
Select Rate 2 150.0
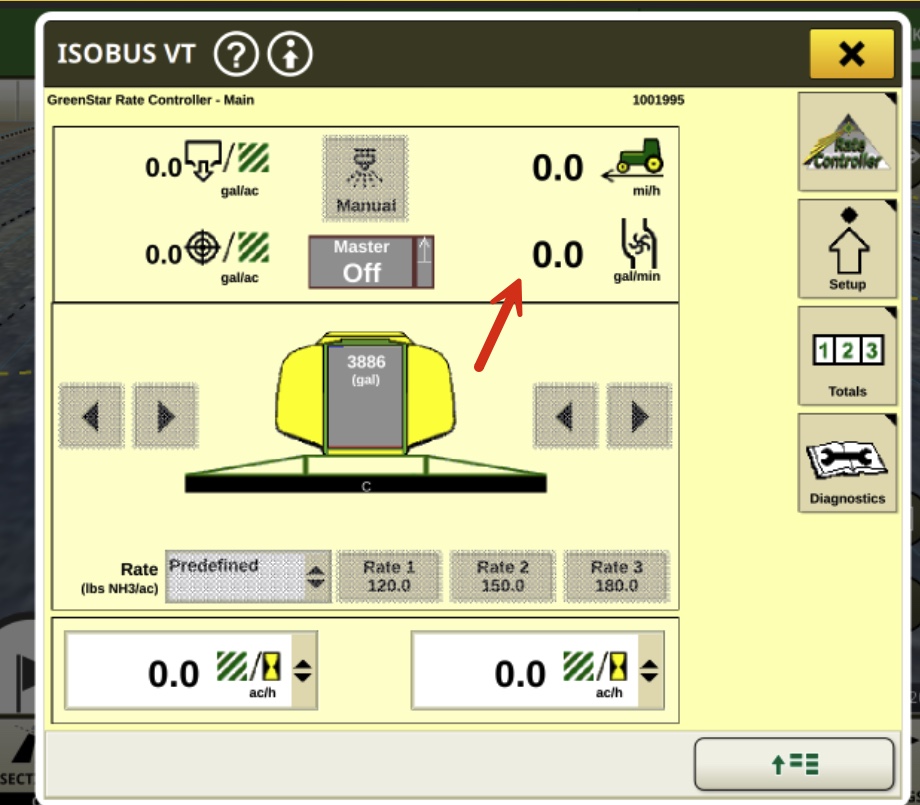point(502,576)
